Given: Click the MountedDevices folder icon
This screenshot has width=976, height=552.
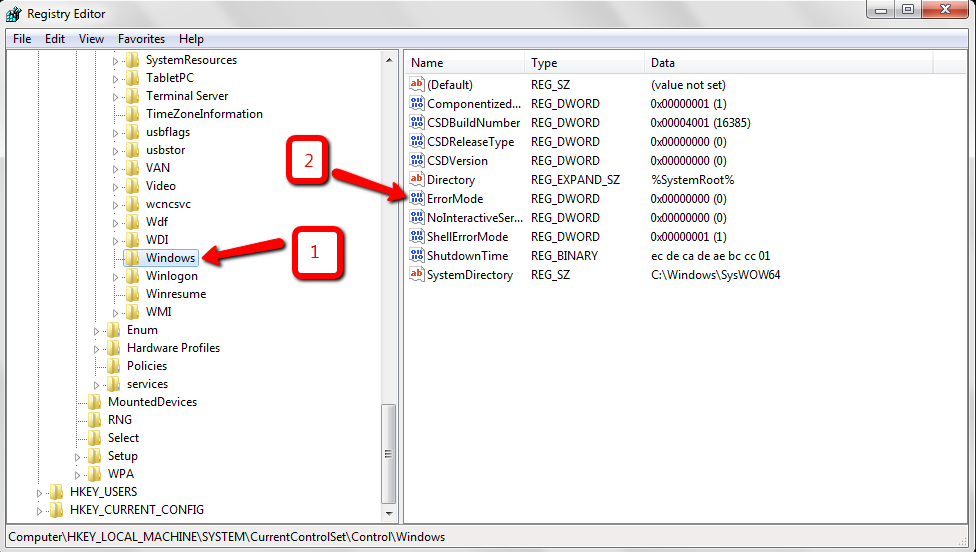Looking at the screenshot, I should click(95, 402).
